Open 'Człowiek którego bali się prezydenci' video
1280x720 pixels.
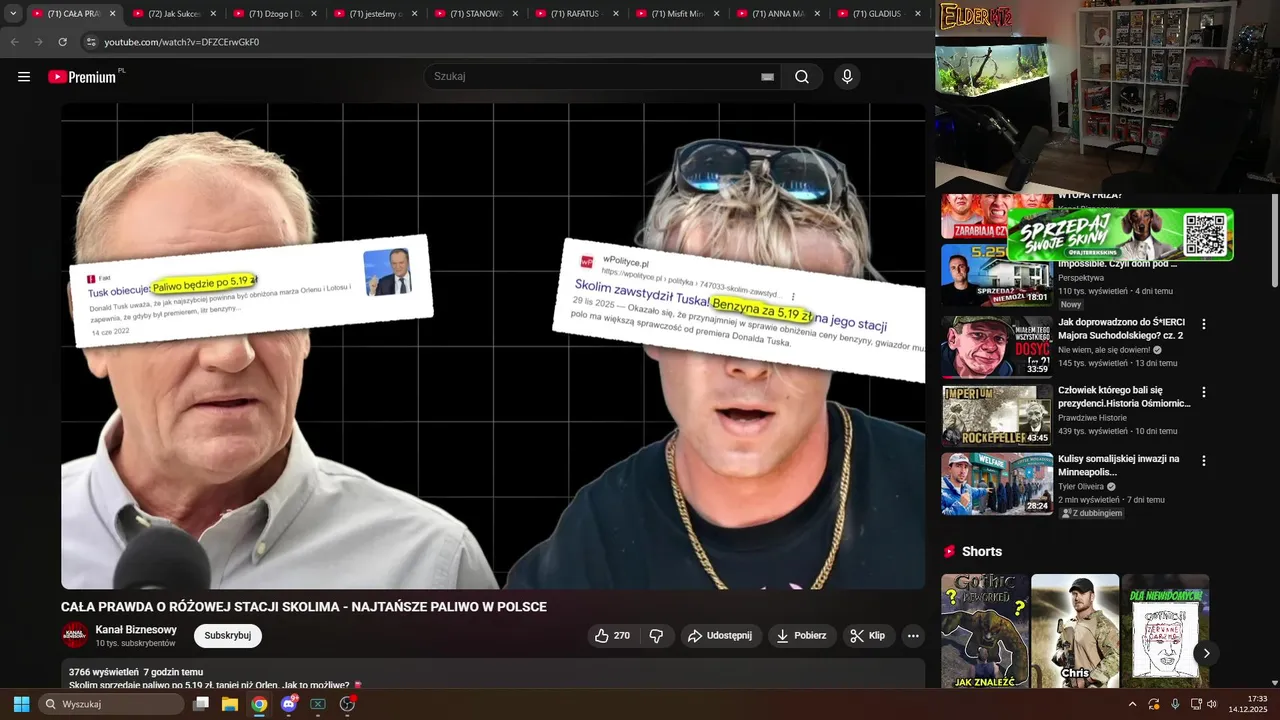pyautogui.click(x=1124, y=397)
